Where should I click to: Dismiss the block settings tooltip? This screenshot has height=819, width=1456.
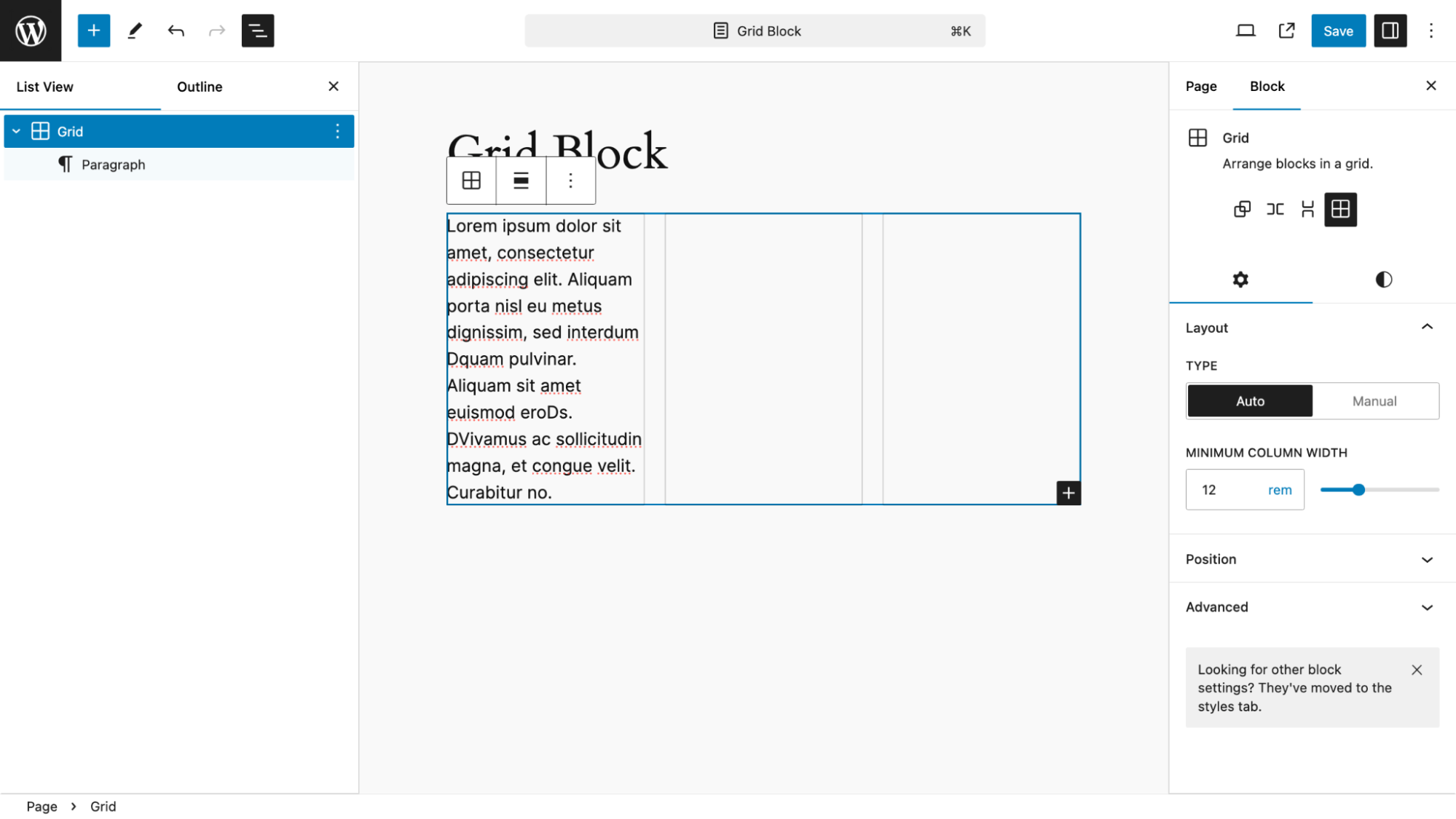1418,669
